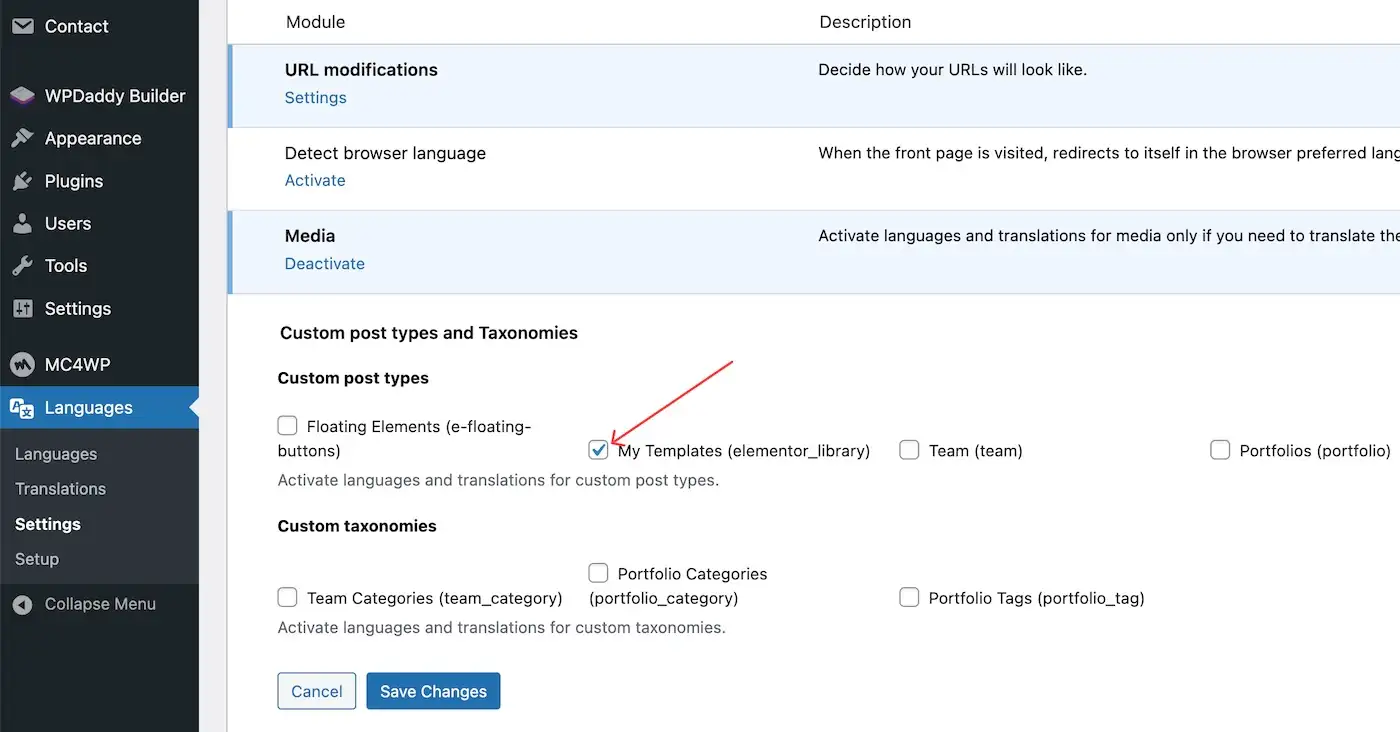
Task: Open Setup submenu item
Action: tap(37, 559)
